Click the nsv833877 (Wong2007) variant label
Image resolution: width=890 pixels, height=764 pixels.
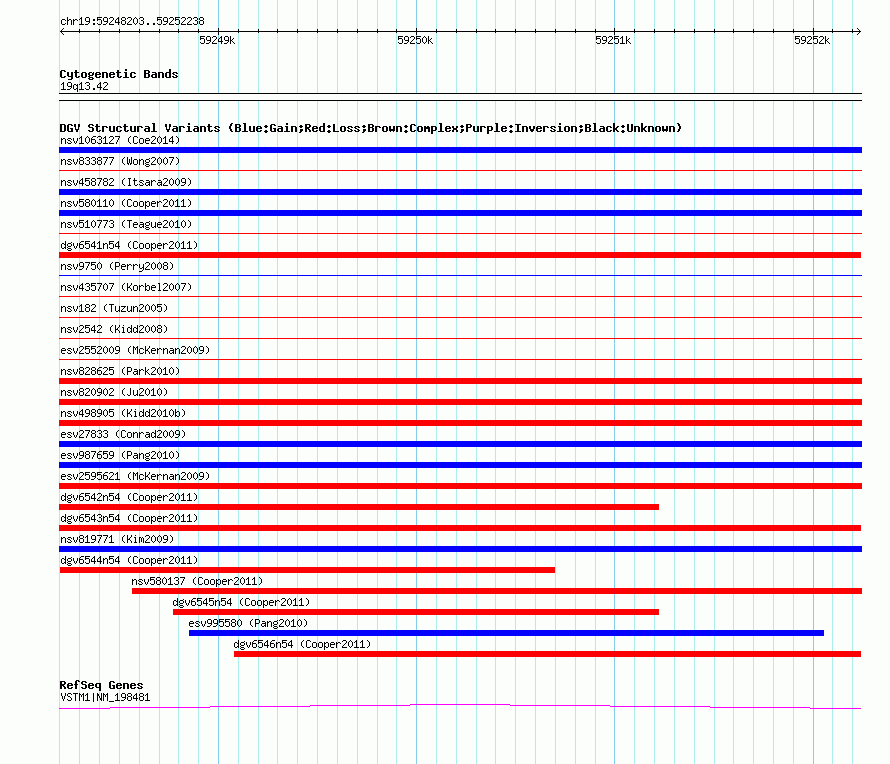click(120, 161)
